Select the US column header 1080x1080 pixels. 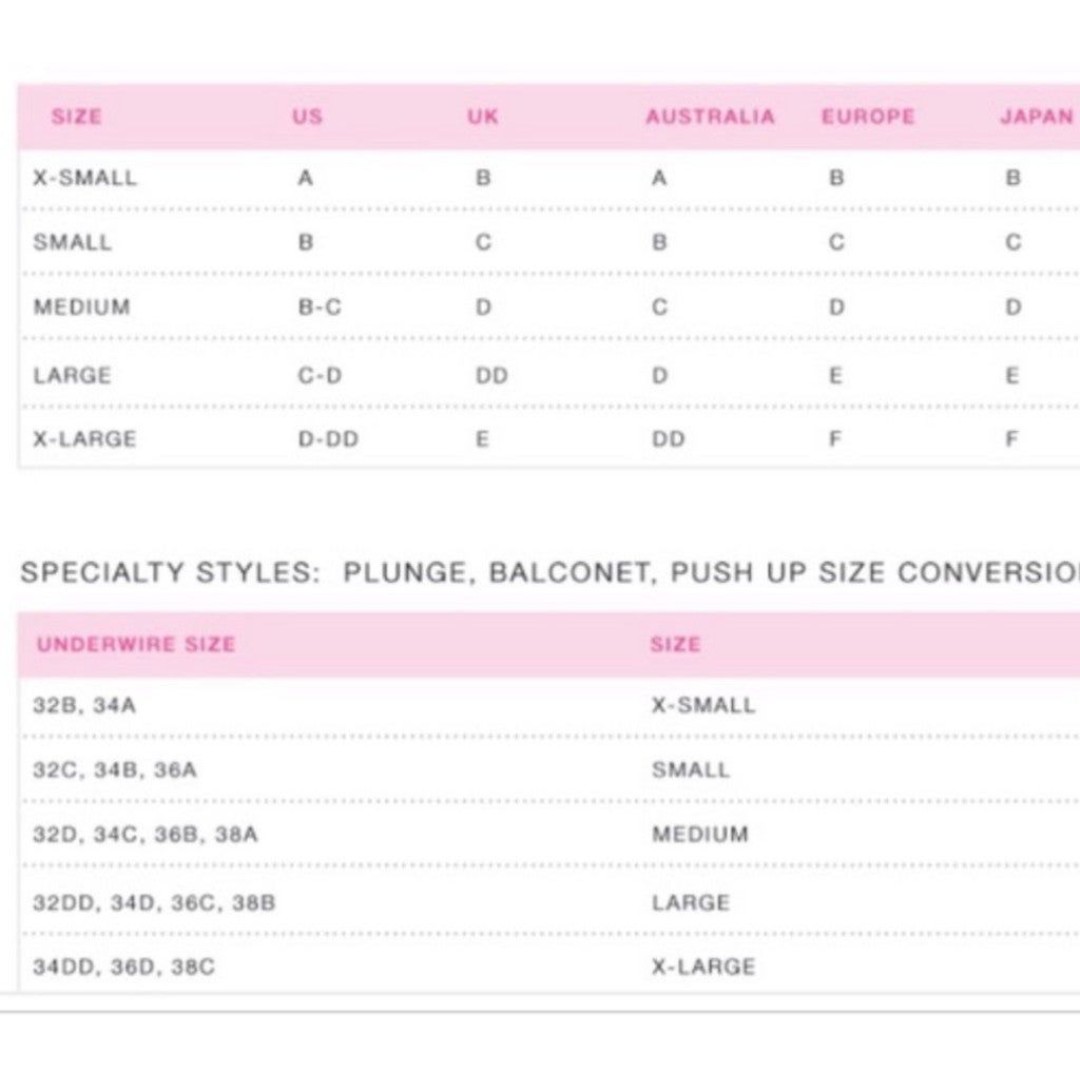307,116
